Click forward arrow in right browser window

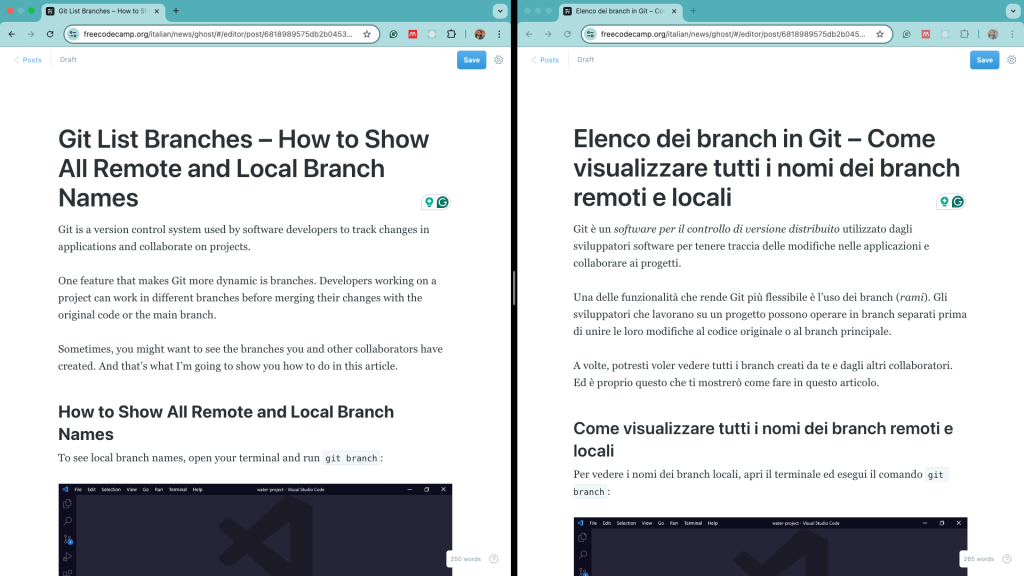click(x=548, y=34)
